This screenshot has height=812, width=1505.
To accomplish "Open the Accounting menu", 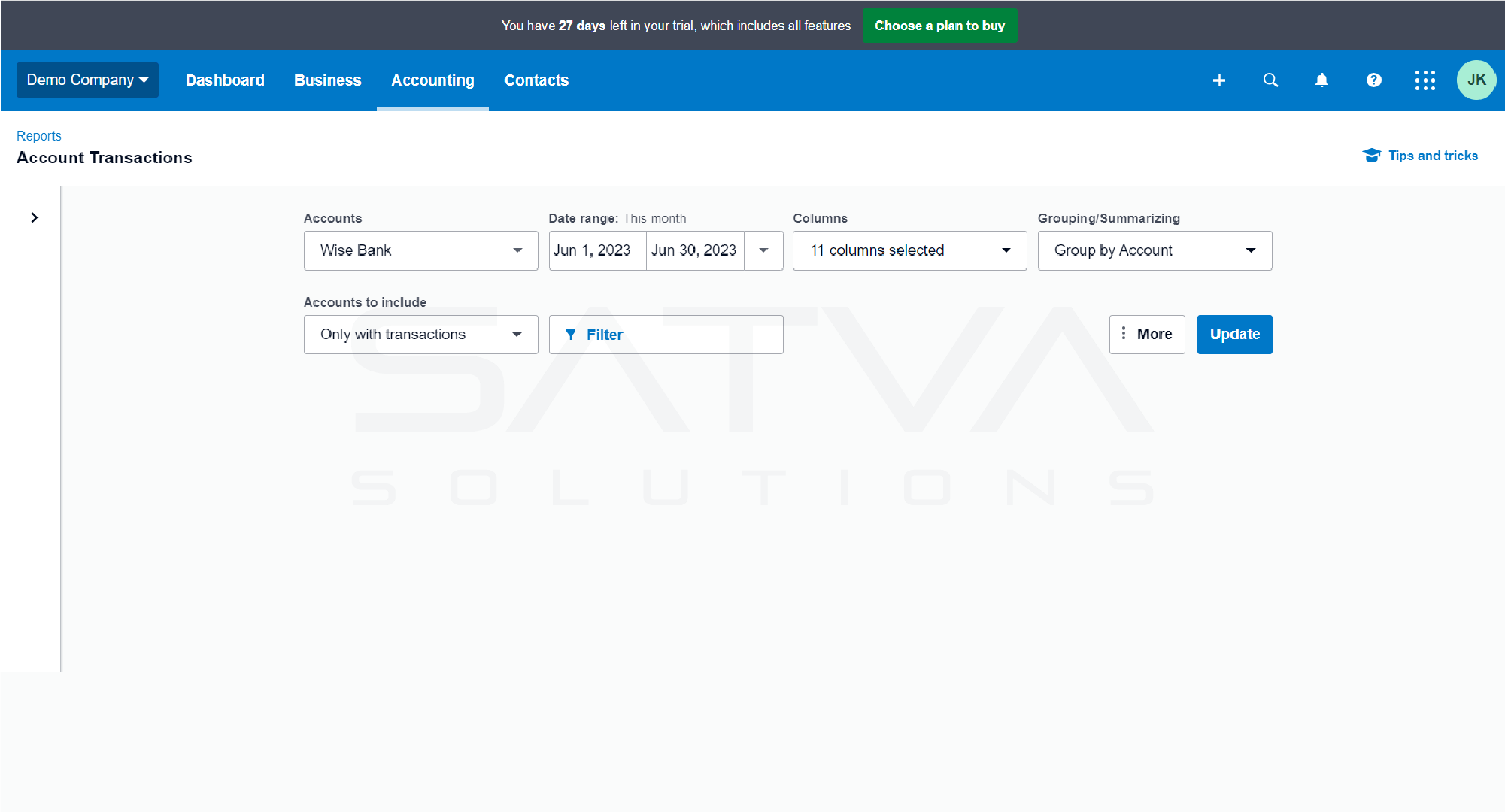I will (x=432, y=80).
